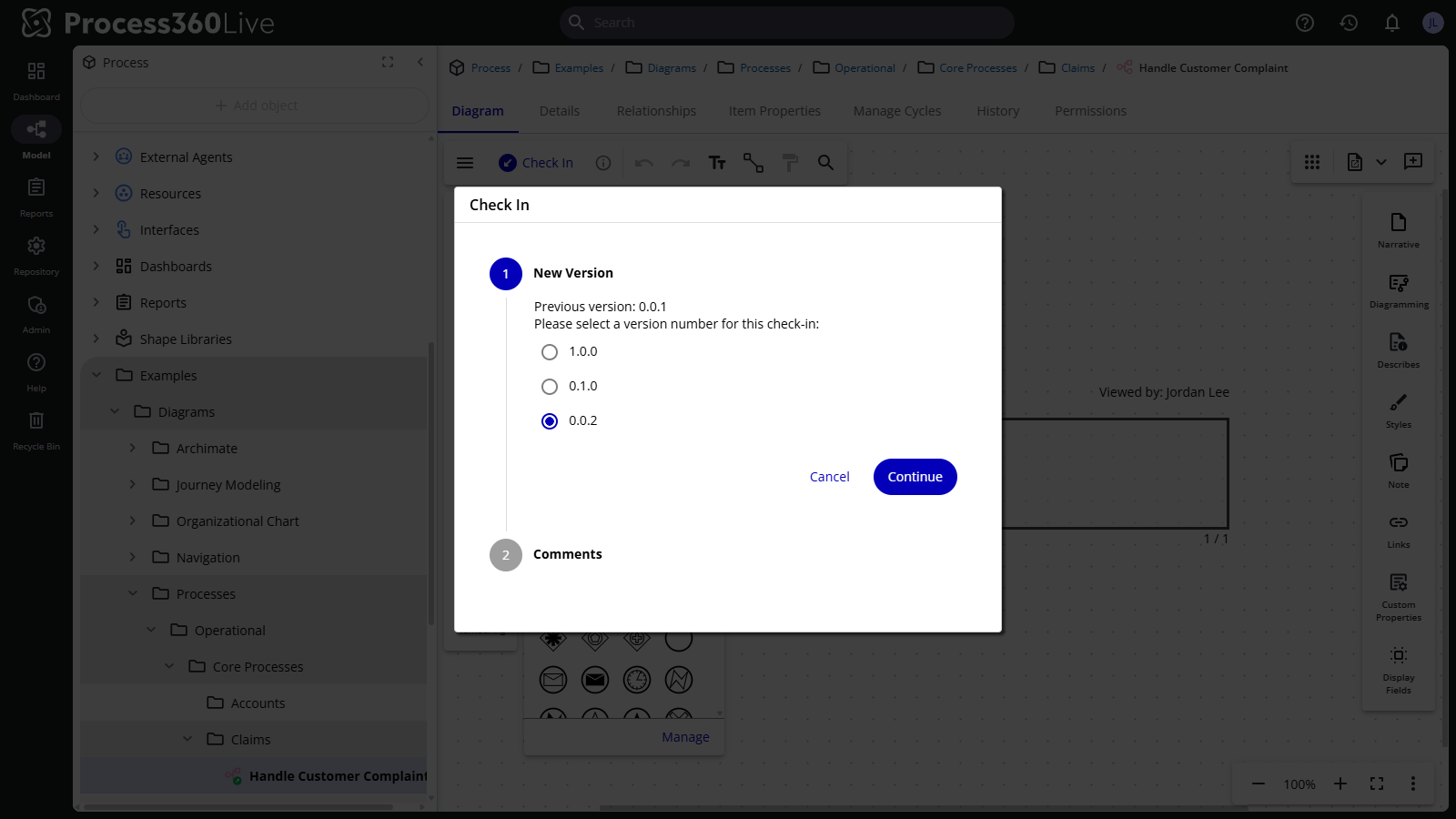The width and height of the screenshot is (1456, 819).
Task: Switch to the Details tab
Action: tap(560, 111)
